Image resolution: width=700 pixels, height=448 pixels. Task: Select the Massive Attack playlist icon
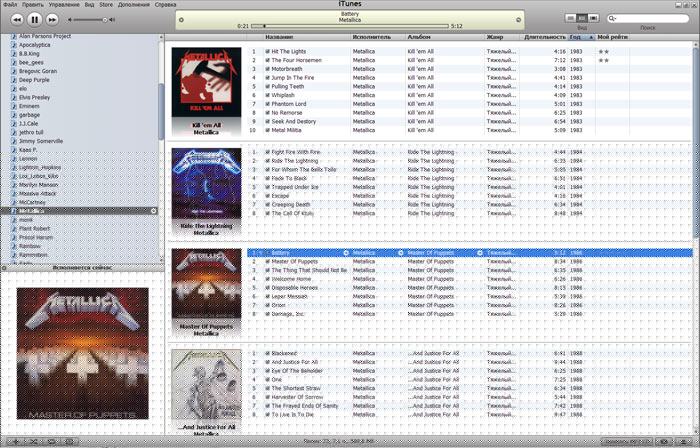click(13, 194)
